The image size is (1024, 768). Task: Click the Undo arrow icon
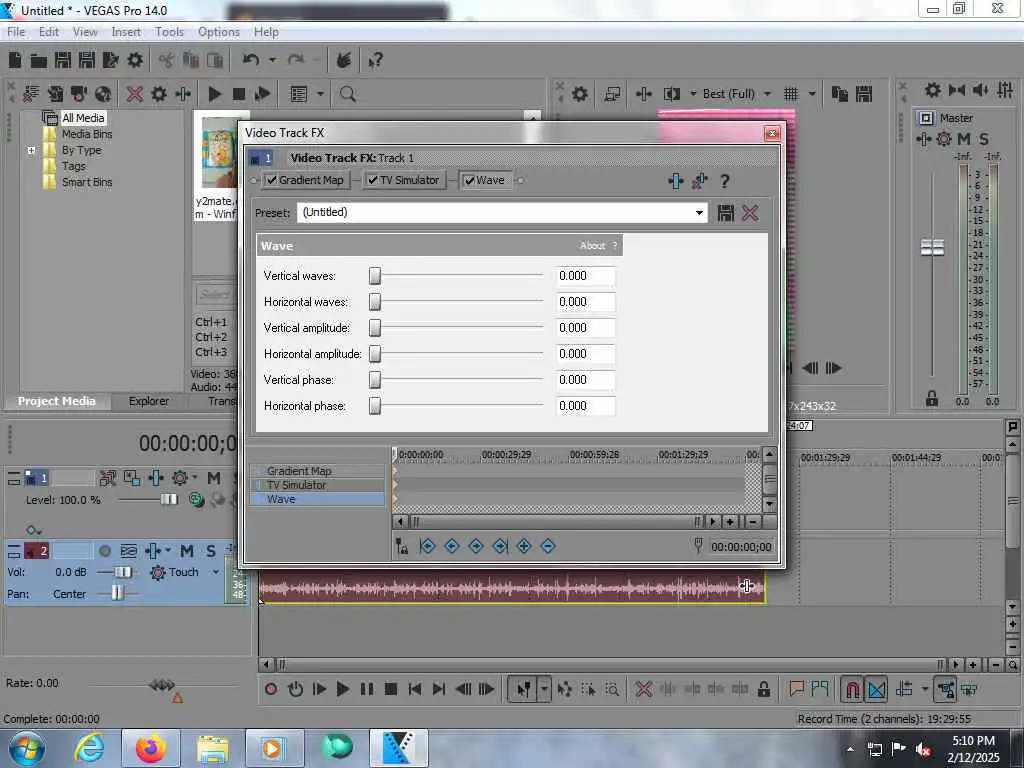coord(251,60)
